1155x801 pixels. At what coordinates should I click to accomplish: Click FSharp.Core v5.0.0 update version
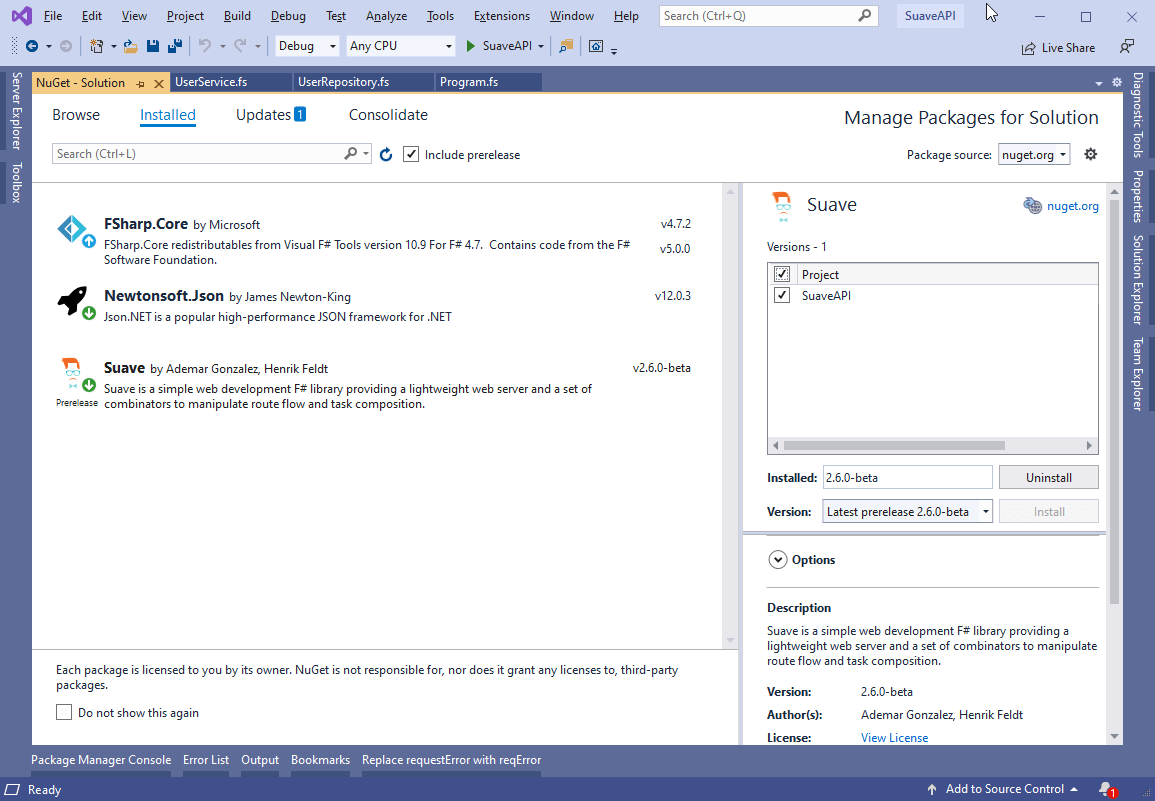(675, 248)
